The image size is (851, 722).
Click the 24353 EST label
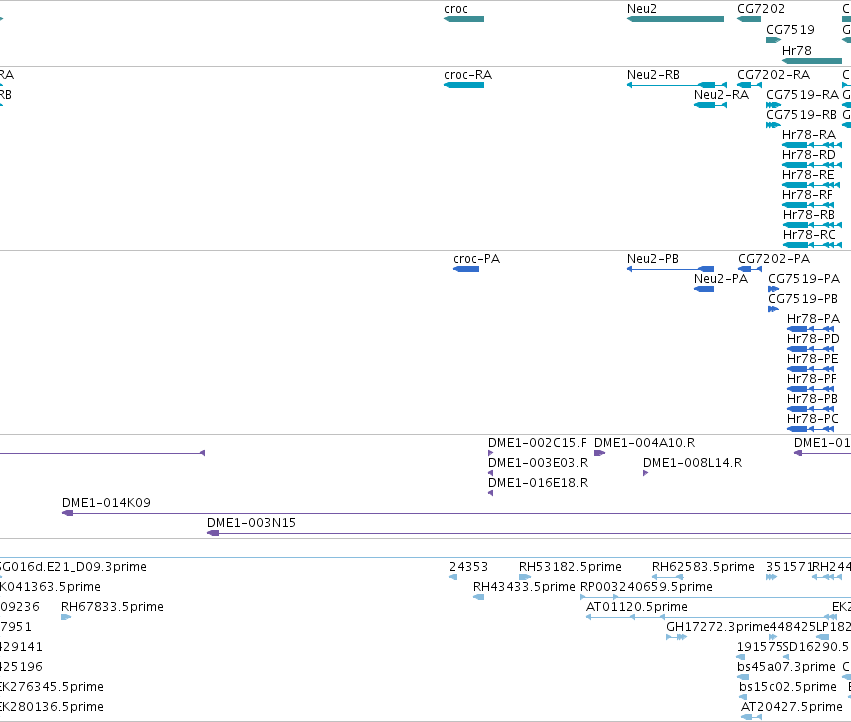pos(468,567)
